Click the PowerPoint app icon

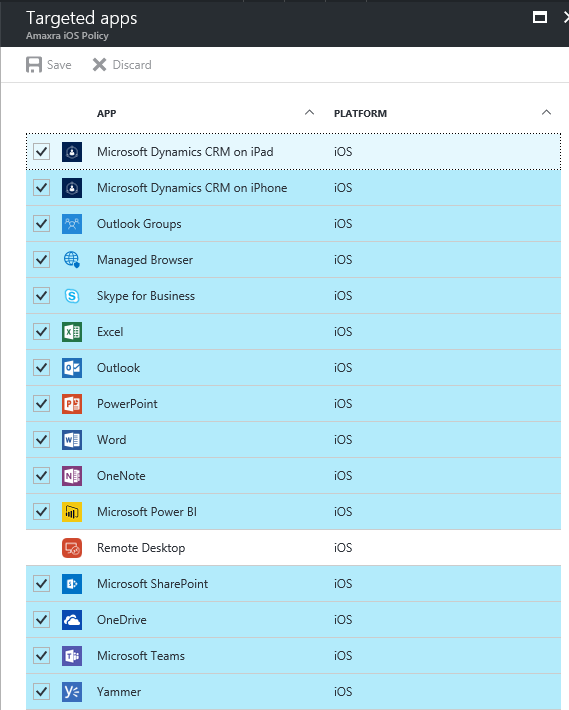tap(72, 404)
